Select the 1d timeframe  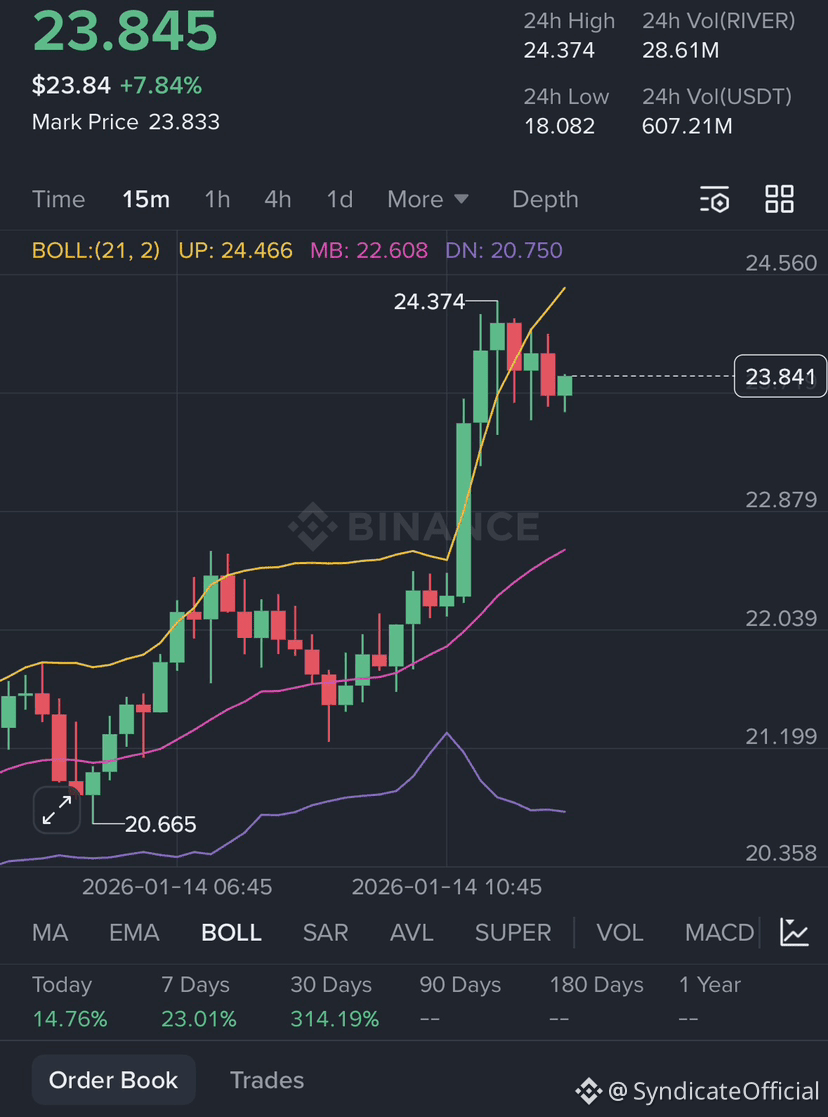pyautogui.click(x=340, y=199)
